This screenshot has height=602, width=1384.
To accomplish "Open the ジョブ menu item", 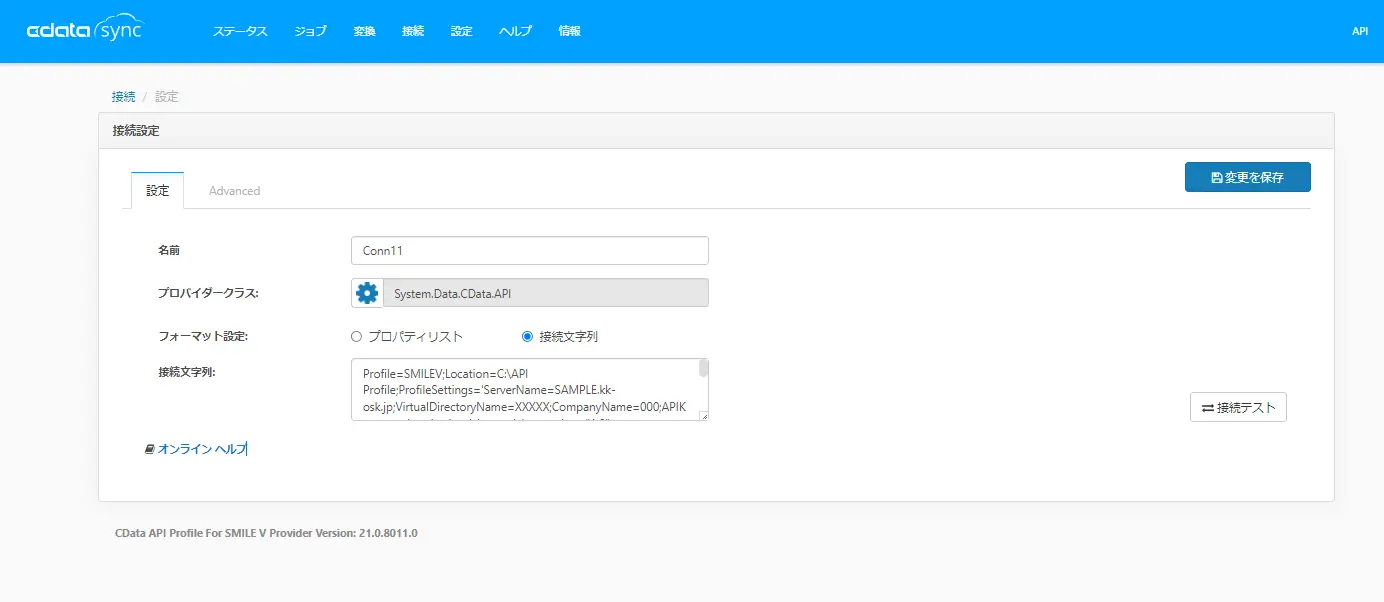I will tap(310, 31).
